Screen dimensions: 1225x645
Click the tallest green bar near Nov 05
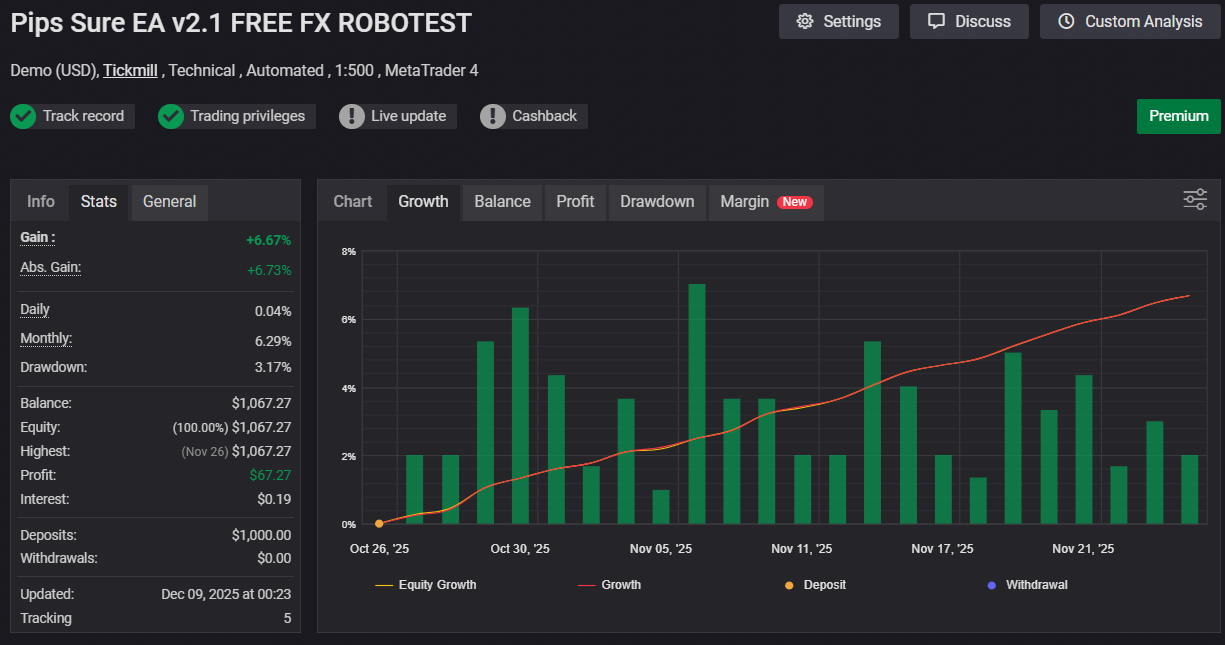(x=697, y=404)
